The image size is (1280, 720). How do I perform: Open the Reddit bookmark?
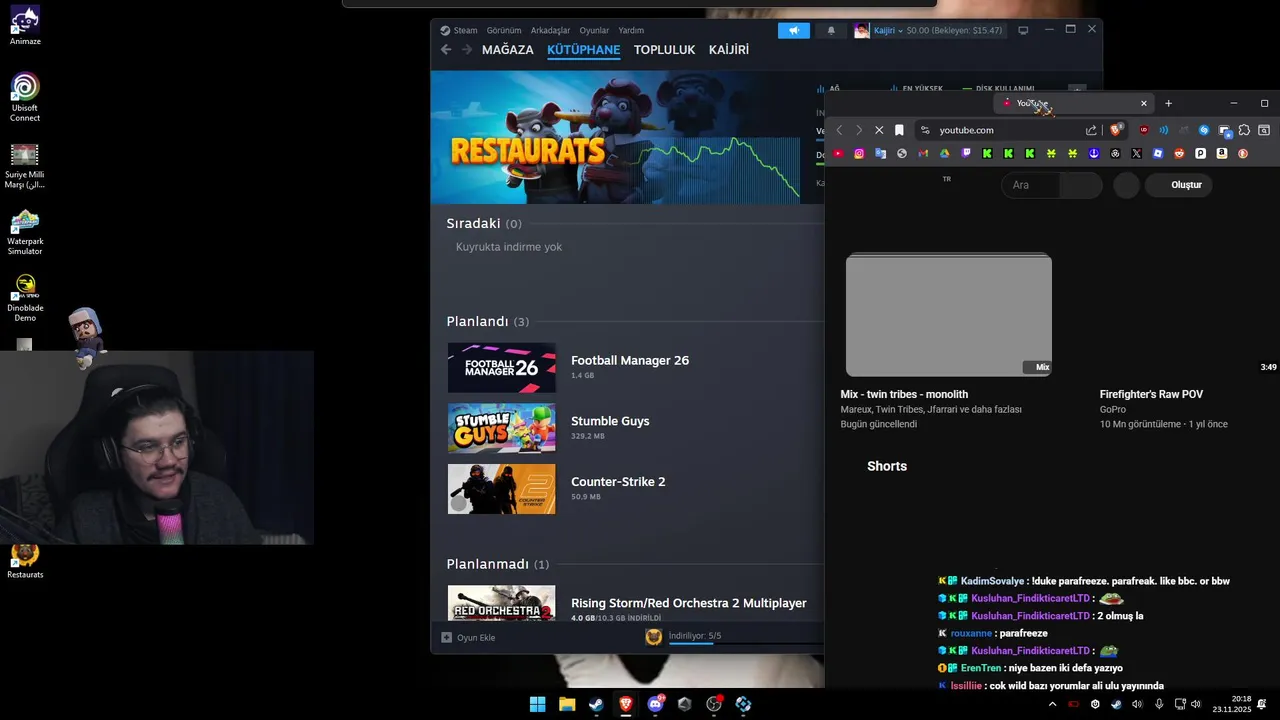(1179, 154)
